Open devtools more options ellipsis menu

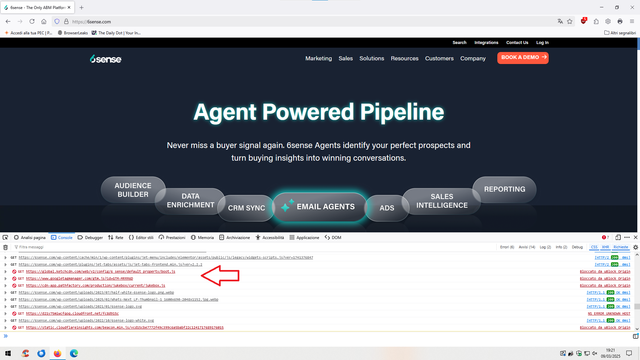click(x=627, y=237)
